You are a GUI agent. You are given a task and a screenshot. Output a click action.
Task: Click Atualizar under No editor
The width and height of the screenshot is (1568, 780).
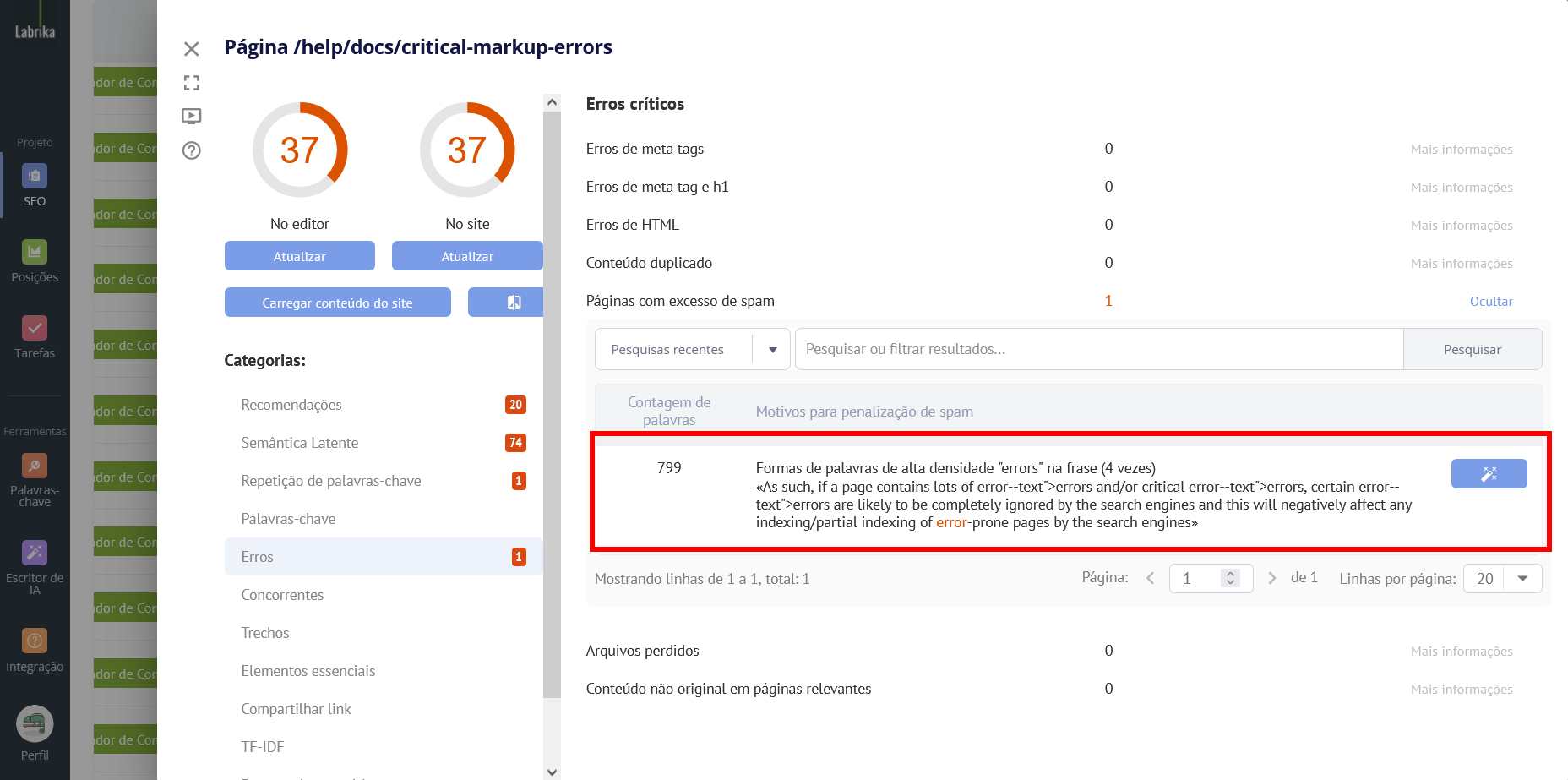299,256
